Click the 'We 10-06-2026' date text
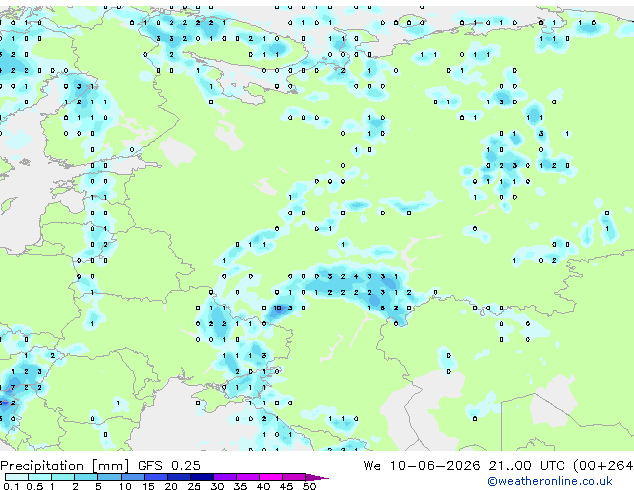This screenshot has height=490, width=634. [x=422, y=466]
